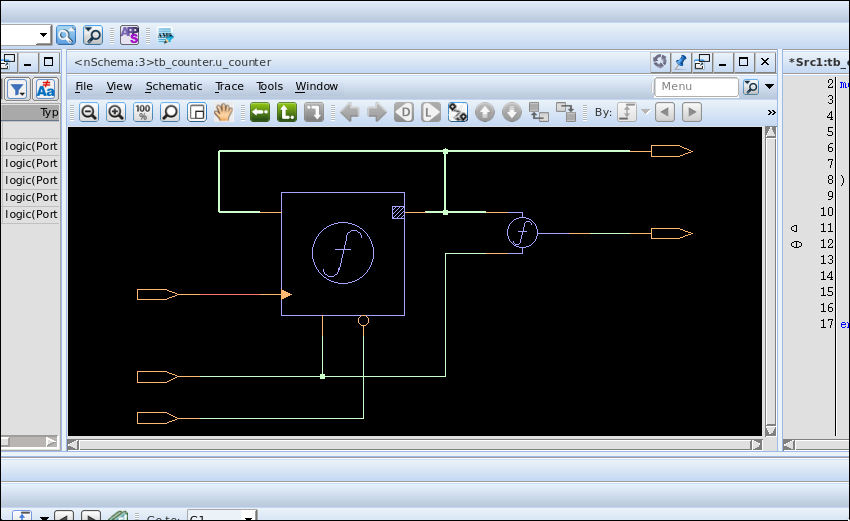
Task: Undock the nSchema window
Action: tap(702, 62)
